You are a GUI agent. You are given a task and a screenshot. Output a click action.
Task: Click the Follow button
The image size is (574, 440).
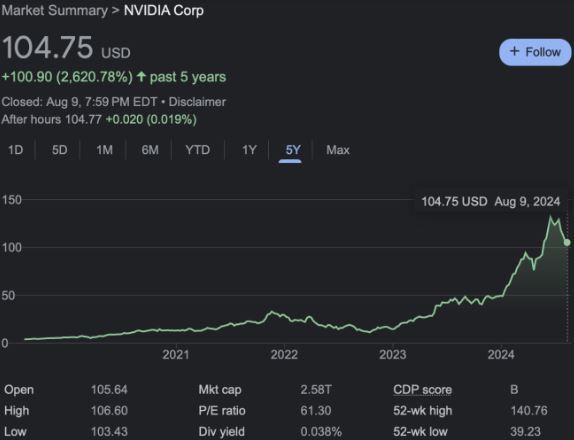pos(535,52)
